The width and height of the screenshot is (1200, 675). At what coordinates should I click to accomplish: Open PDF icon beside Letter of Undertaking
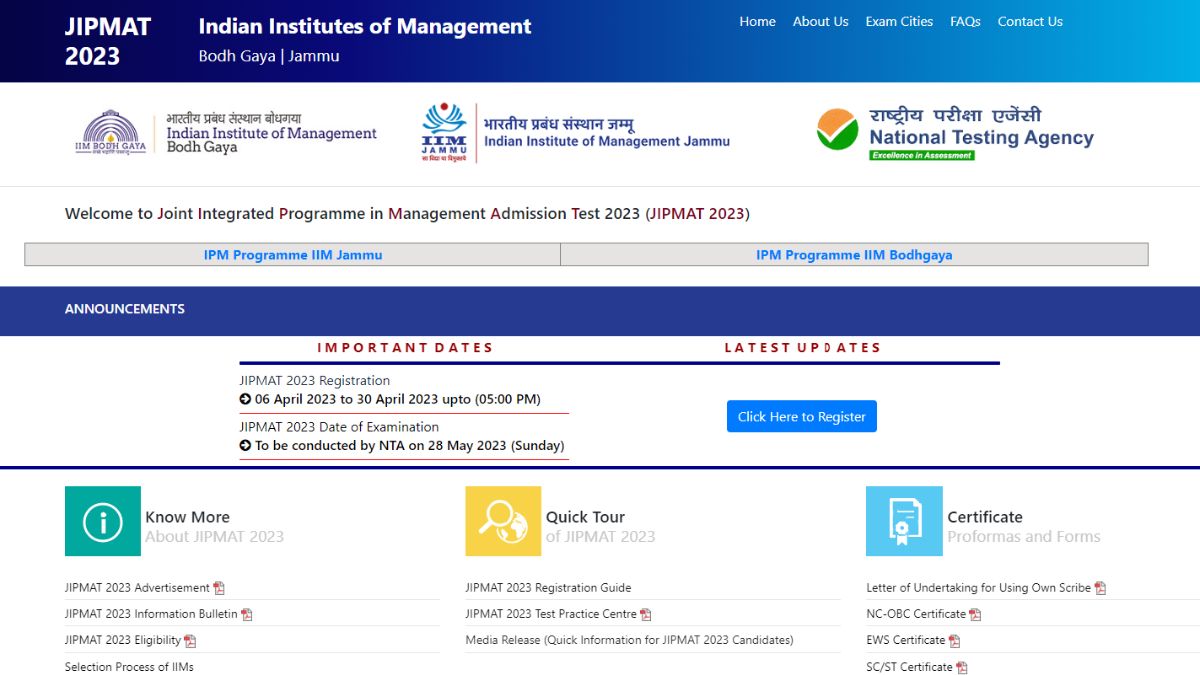[1100, 588]
